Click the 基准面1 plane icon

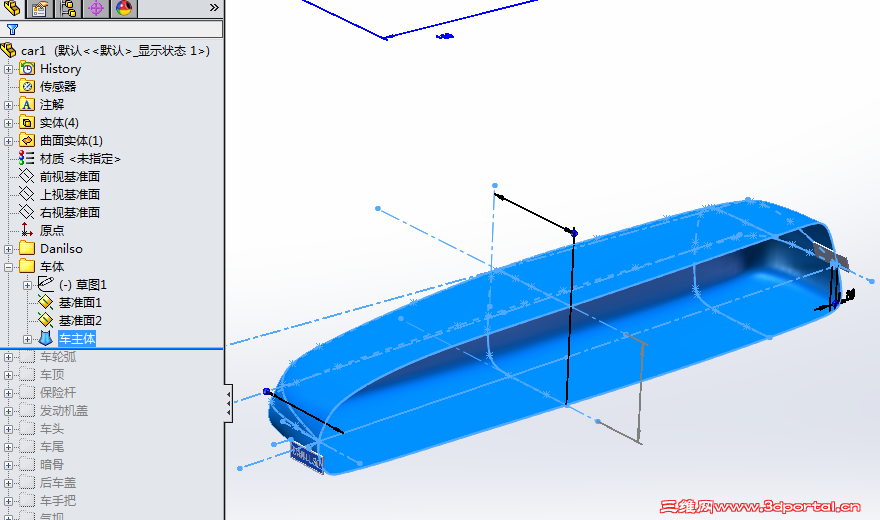[x=45, y=302]
